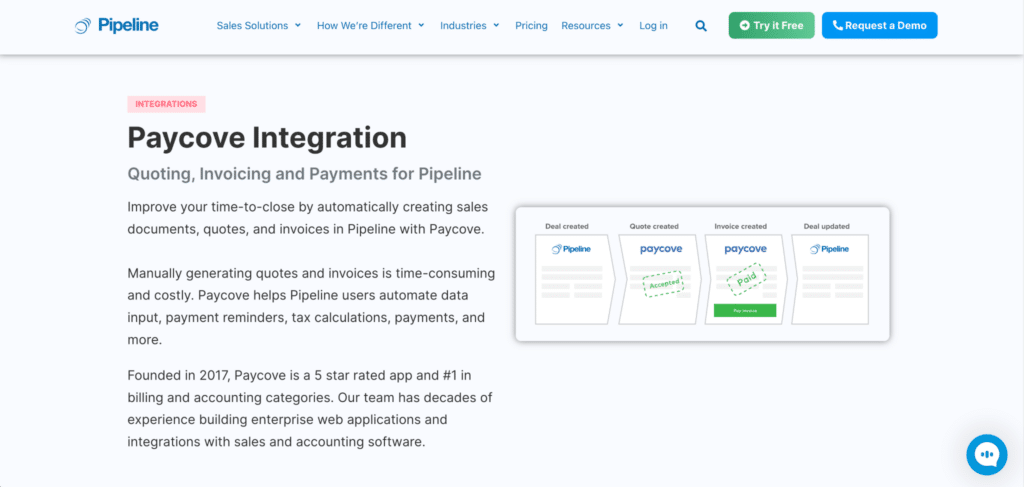1024x487 pixels.
Task: Click the Quoting, Invoicing and Payments subtitle
Action: click(304, 174)
